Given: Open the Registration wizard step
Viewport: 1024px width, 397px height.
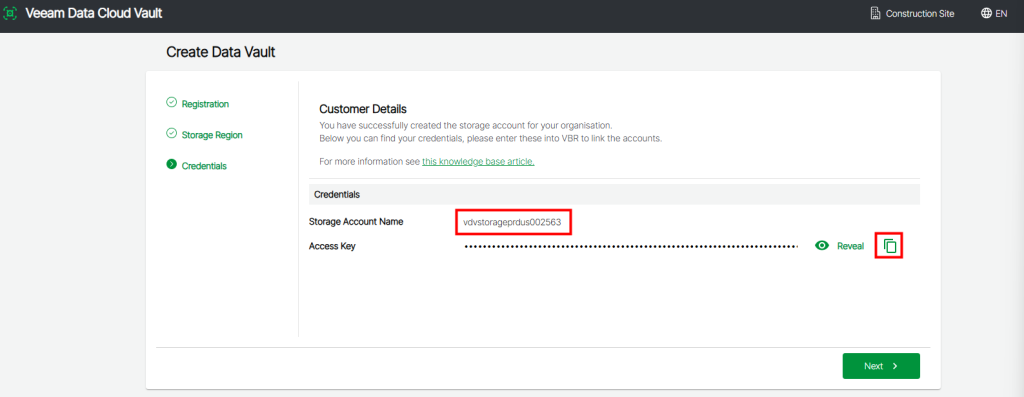Looking at the screenshot, I should (x=205, y=104).
